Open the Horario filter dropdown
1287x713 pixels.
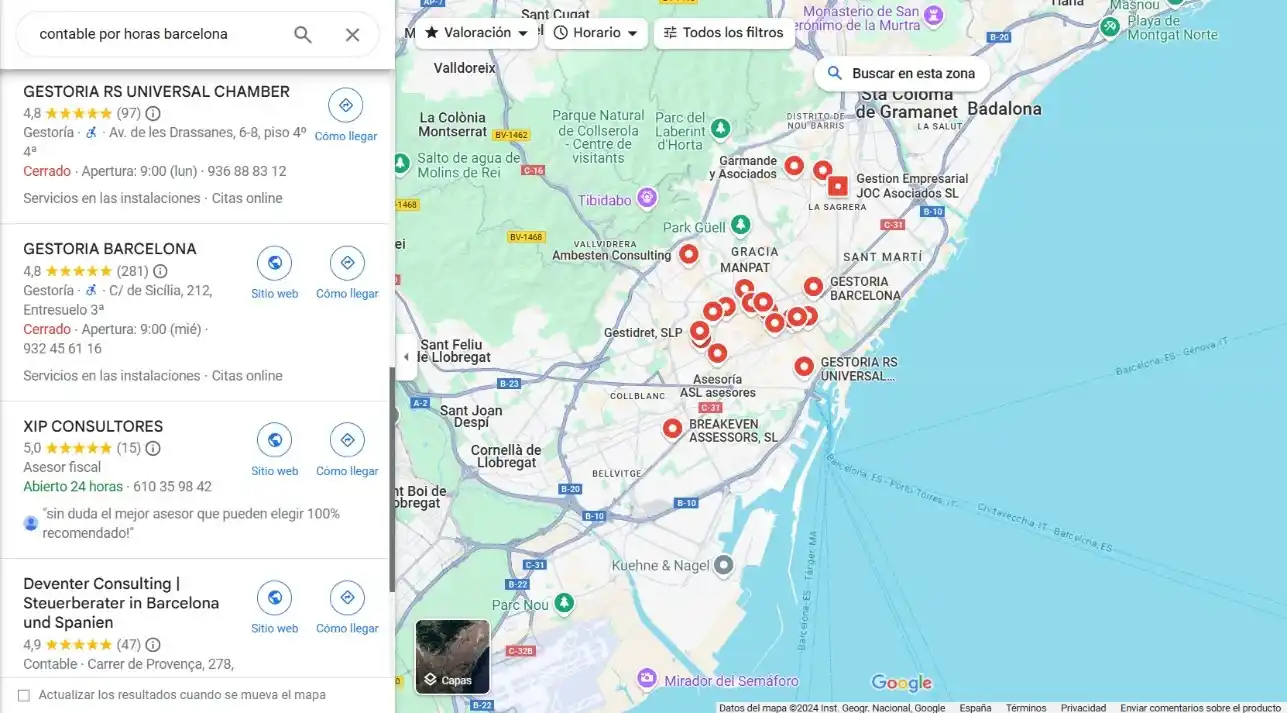(x=595, y=33)
